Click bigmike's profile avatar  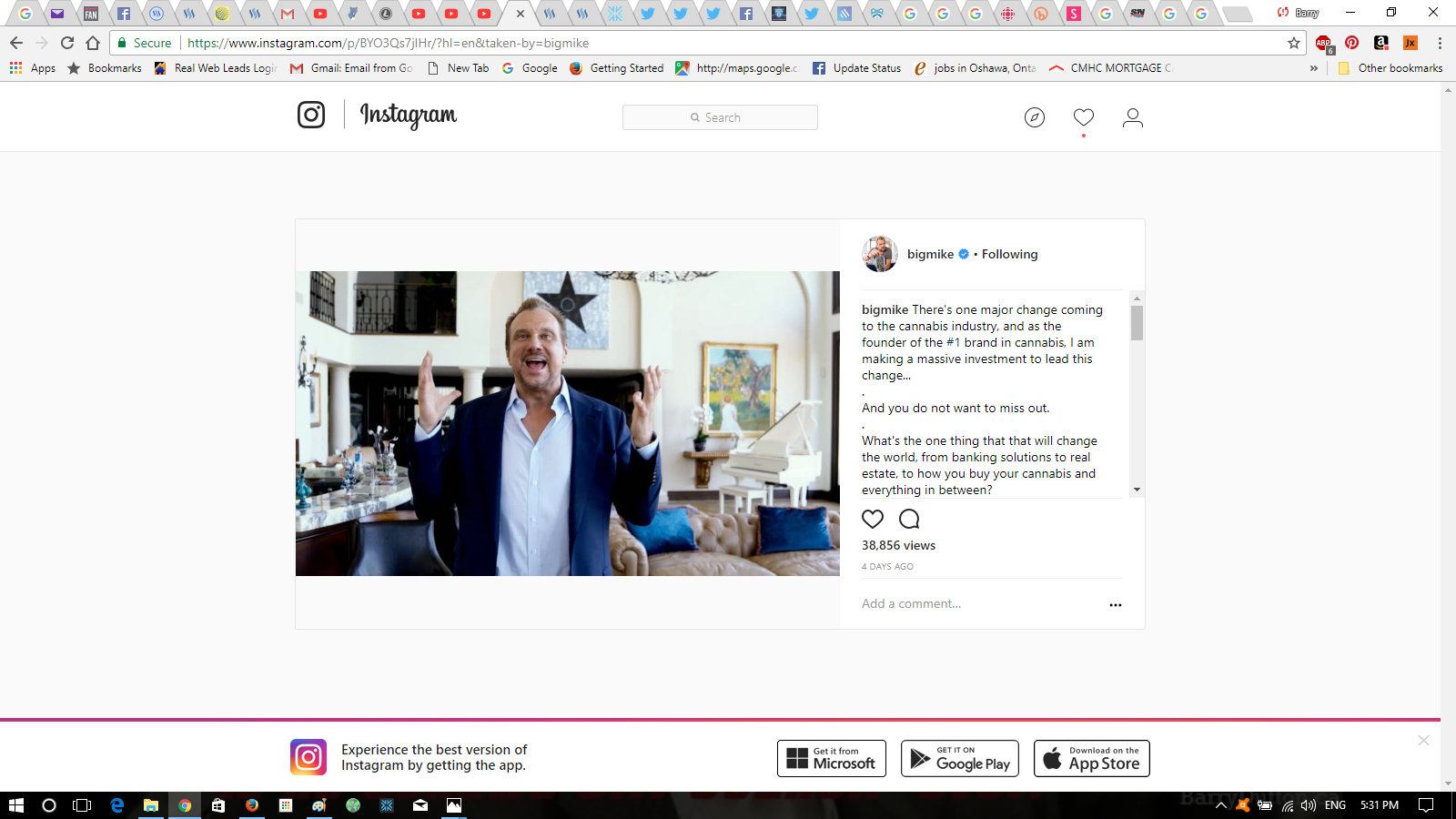point(880,254)
